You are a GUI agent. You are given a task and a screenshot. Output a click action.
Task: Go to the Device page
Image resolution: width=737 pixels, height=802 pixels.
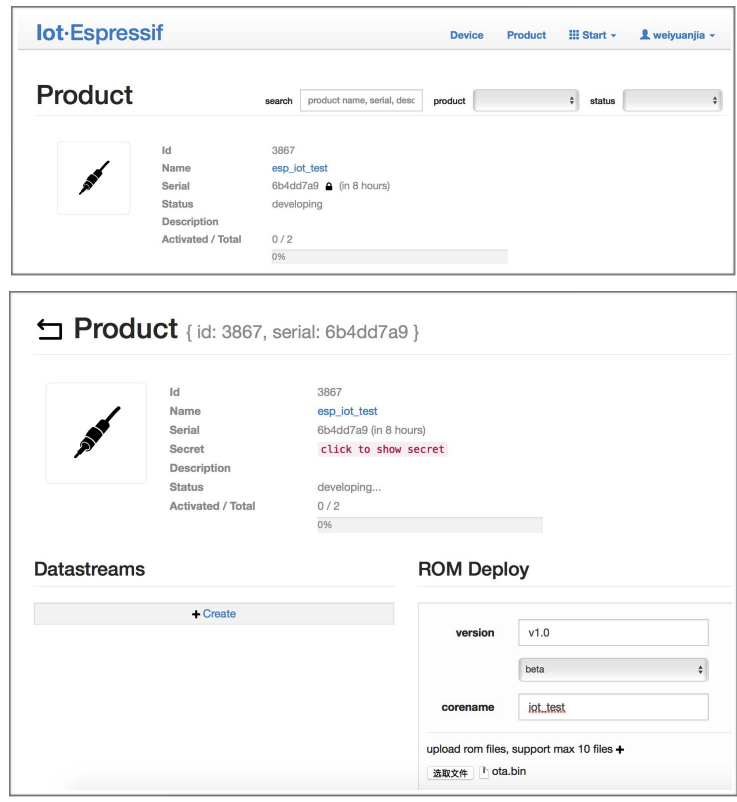coord(466,35)
